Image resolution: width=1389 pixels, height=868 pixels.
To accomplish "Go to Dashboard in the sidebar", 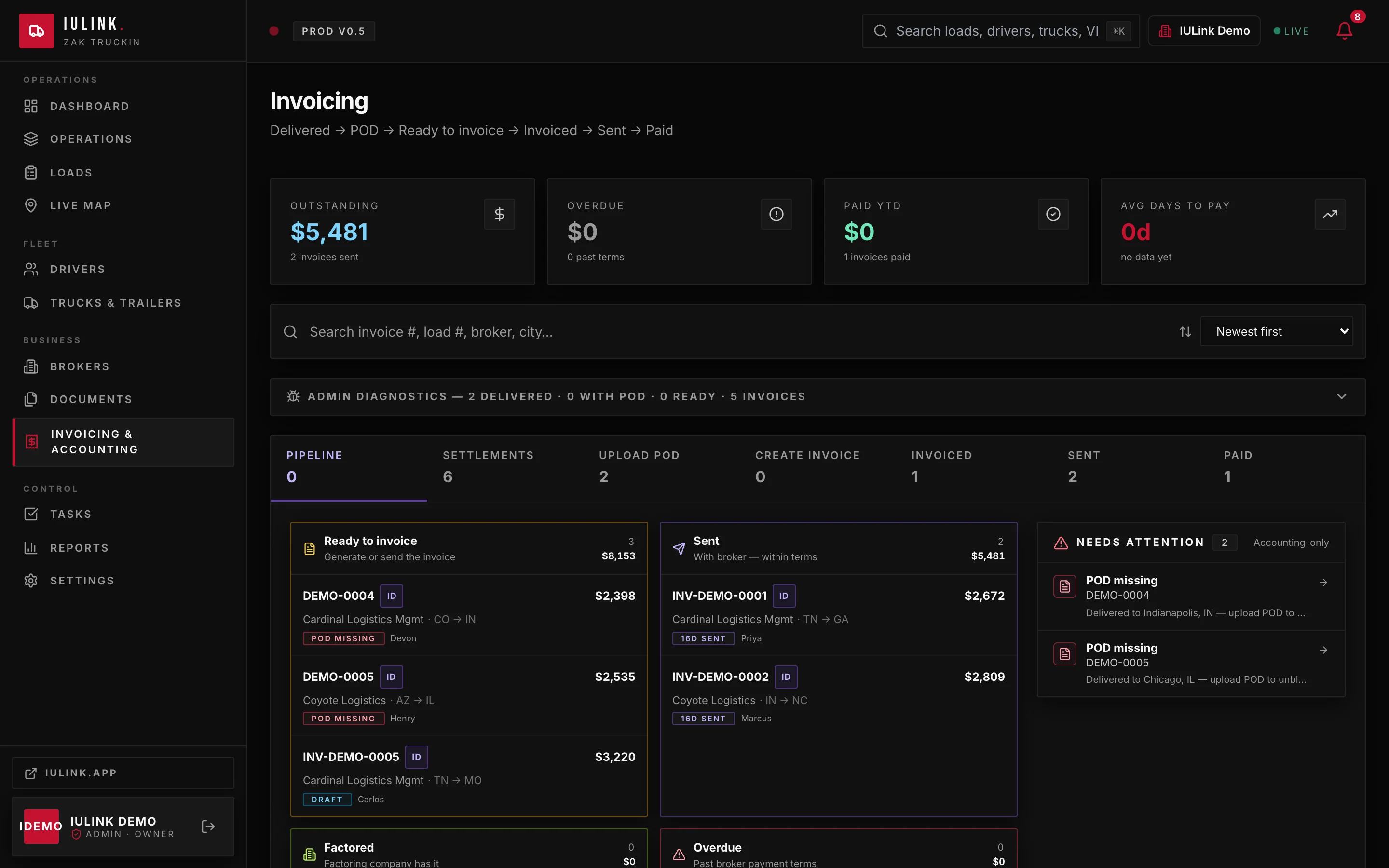I will (x=123, y=106).
